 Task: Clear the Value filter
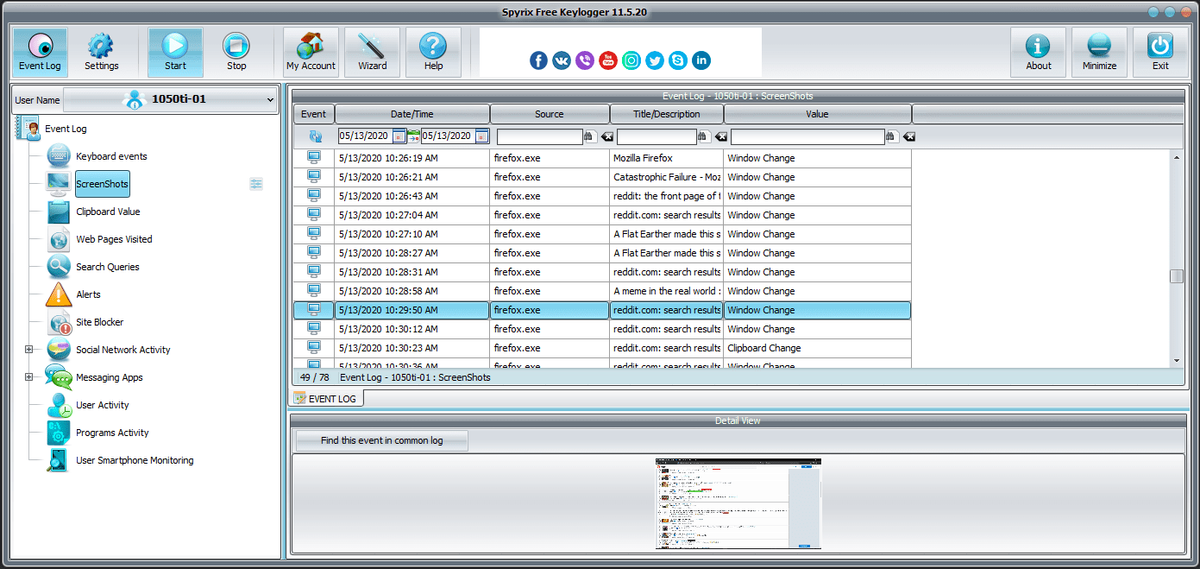(x=909, y=137)
